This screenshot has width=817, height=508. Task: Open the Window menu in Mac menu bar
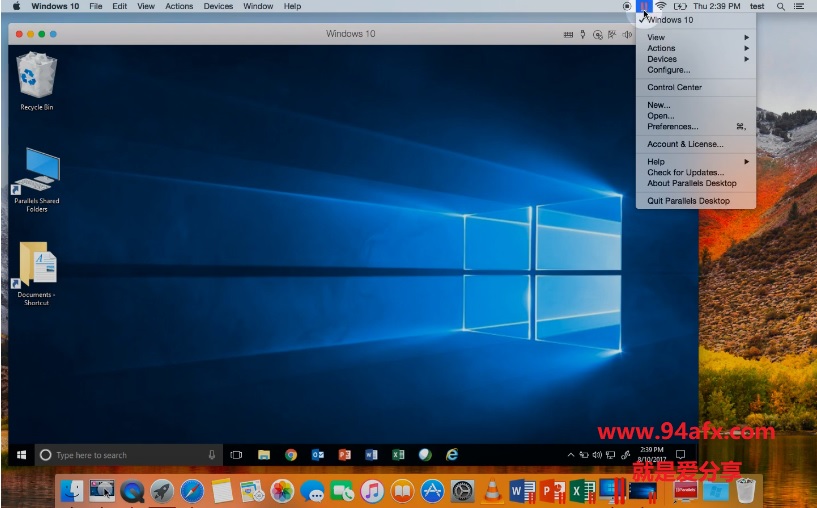(258, 6)
